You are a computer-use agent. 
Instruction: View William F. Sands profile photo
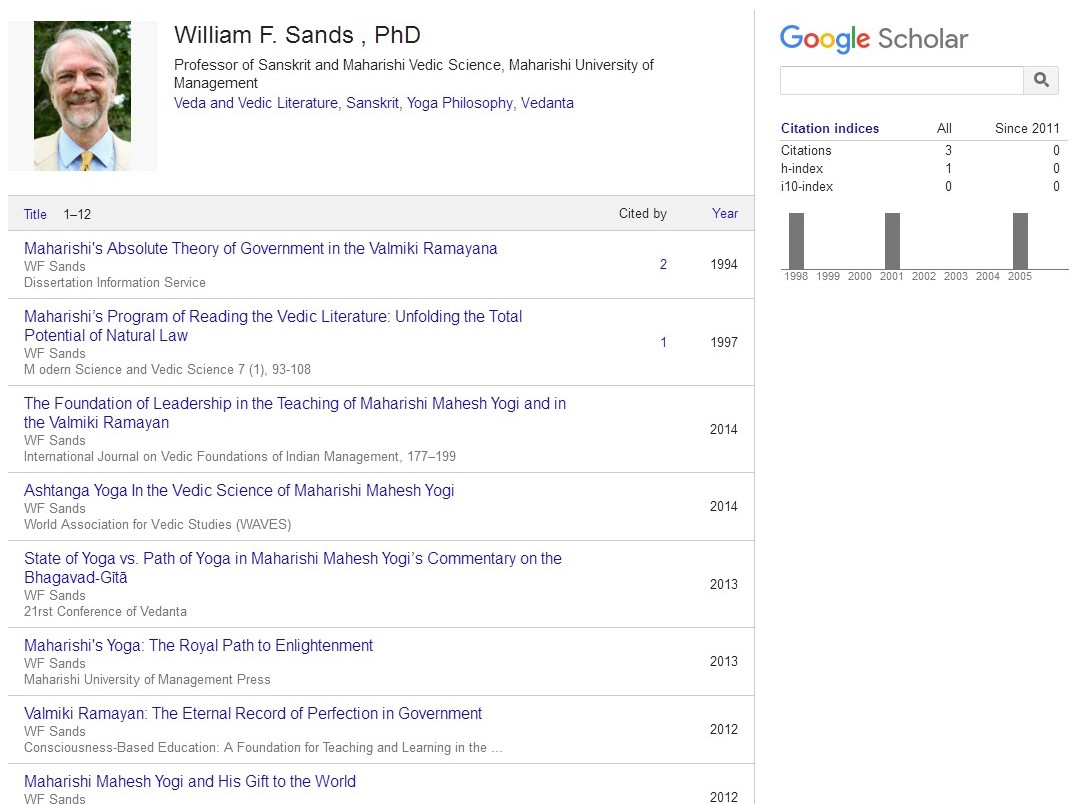tap(83, 96)
